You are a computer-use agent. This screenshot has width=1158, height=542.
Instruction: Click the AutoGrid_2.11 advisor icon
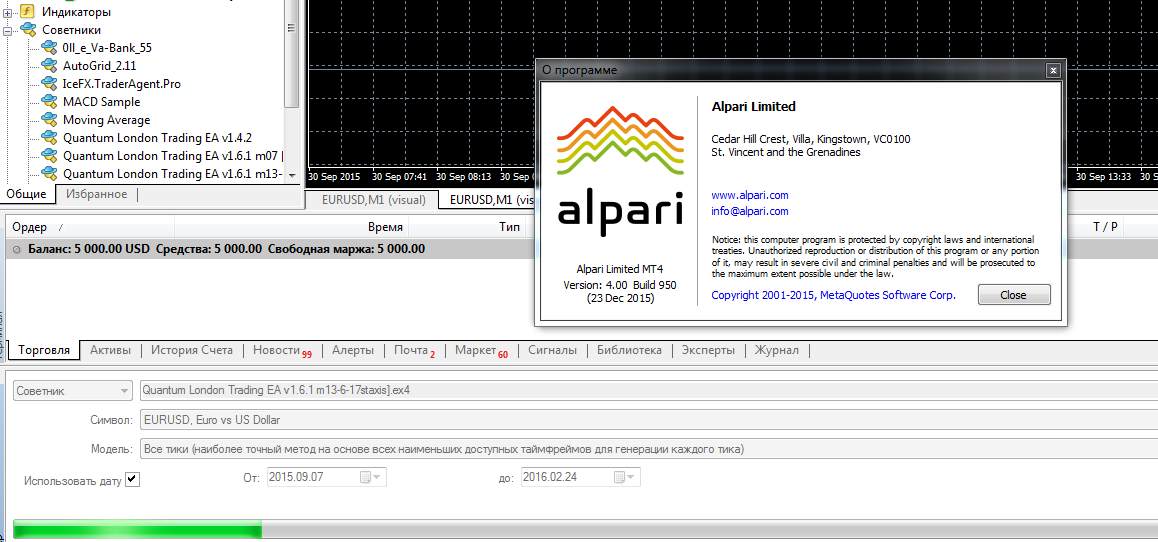pyautogui.click(x=49, y=66)
